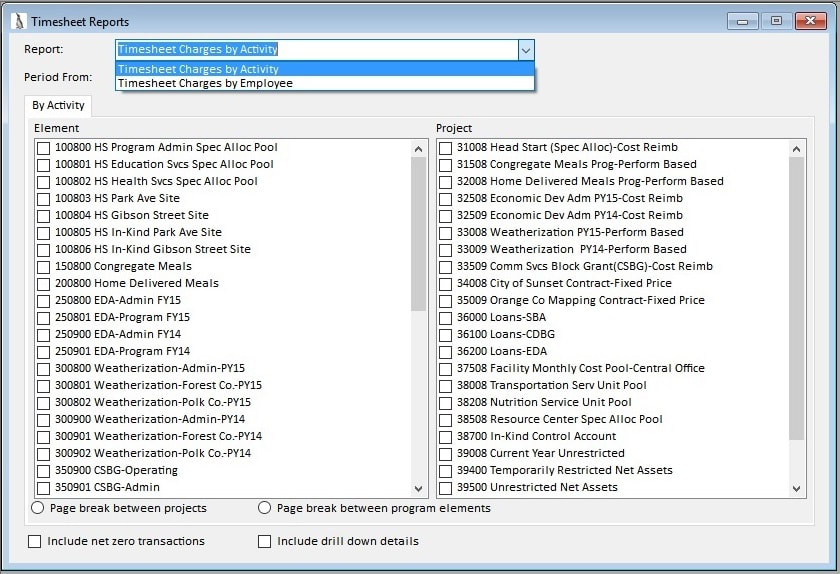Viewport: 840px width, 574px height.
Task: Check 31008 Head Start (Spec Alloc)-Cost Reimb
Action: (445, 148)
